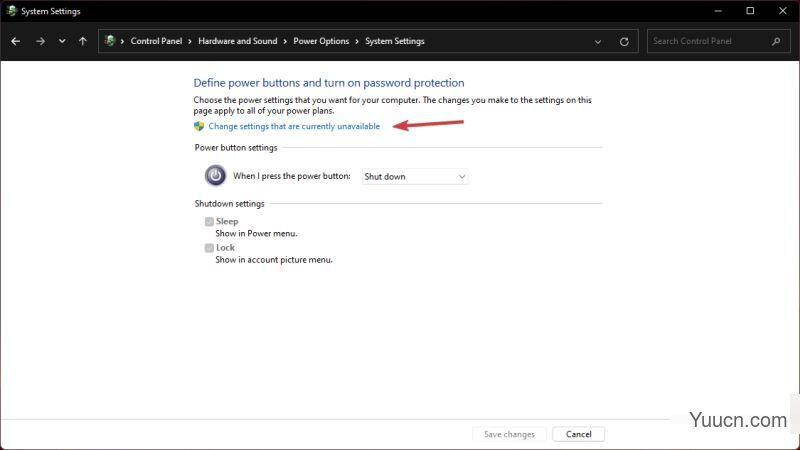Click the search magnifier icon
This screenshot has width=800, height=450.
click(x=776, y=41)
